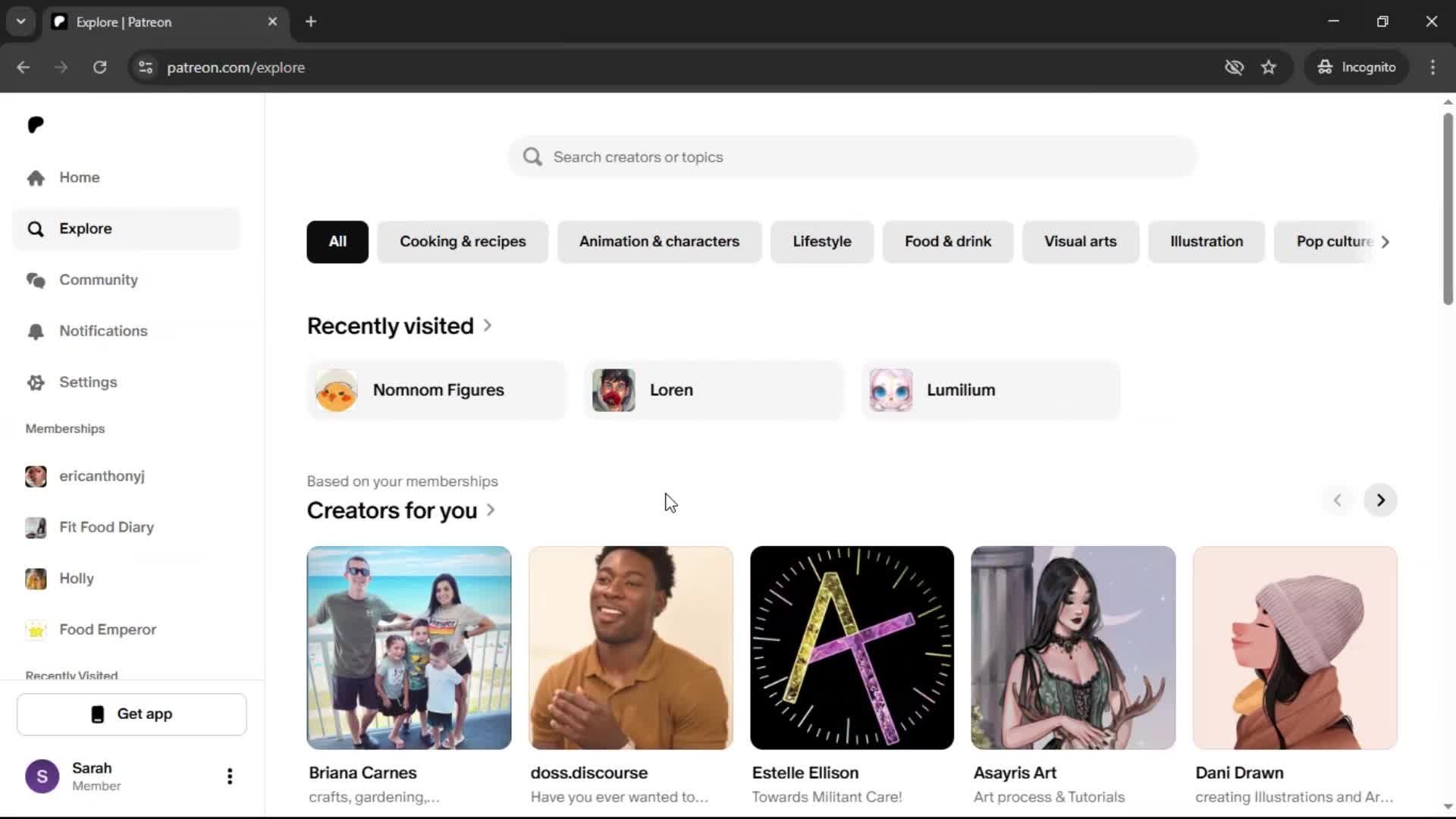Image resolution: width=1456 pixels, height=819 pixels.
Task: Open Food Emperor membership
Action: coord(127,629)
